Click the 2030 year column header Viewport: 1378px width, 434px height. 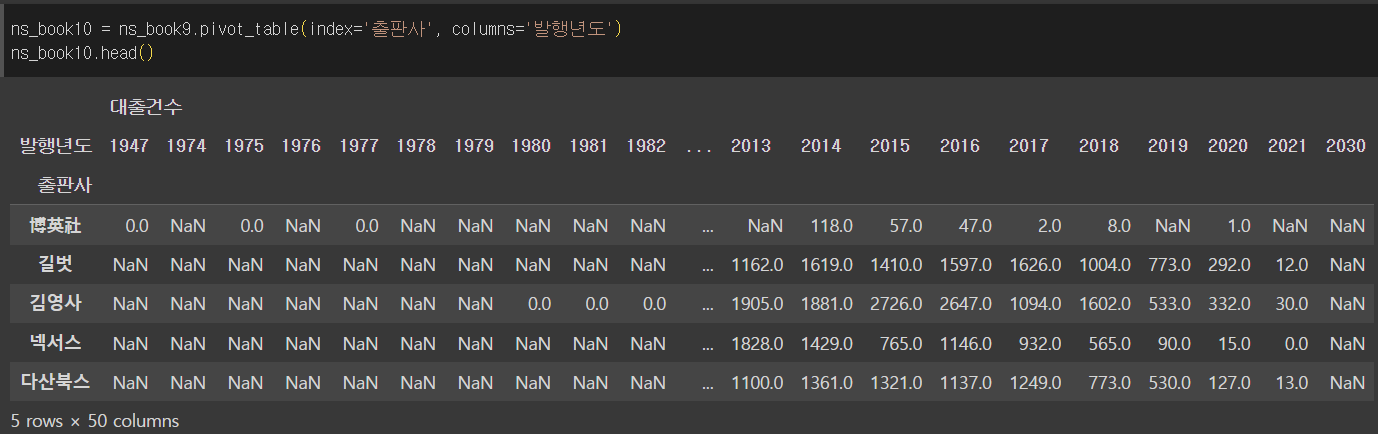coord(1346,146)
